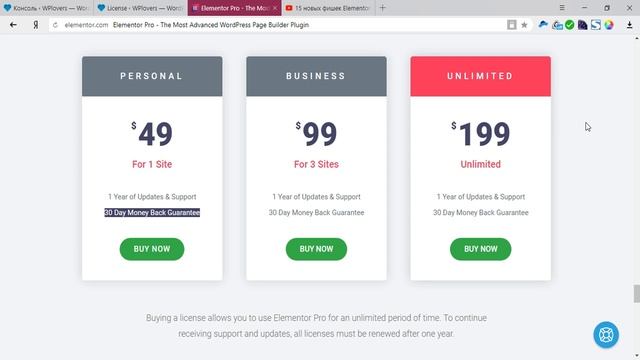Buy the Unlimited $199 plan
Viewport: 640px width, 360px height.
pos(480,249)
